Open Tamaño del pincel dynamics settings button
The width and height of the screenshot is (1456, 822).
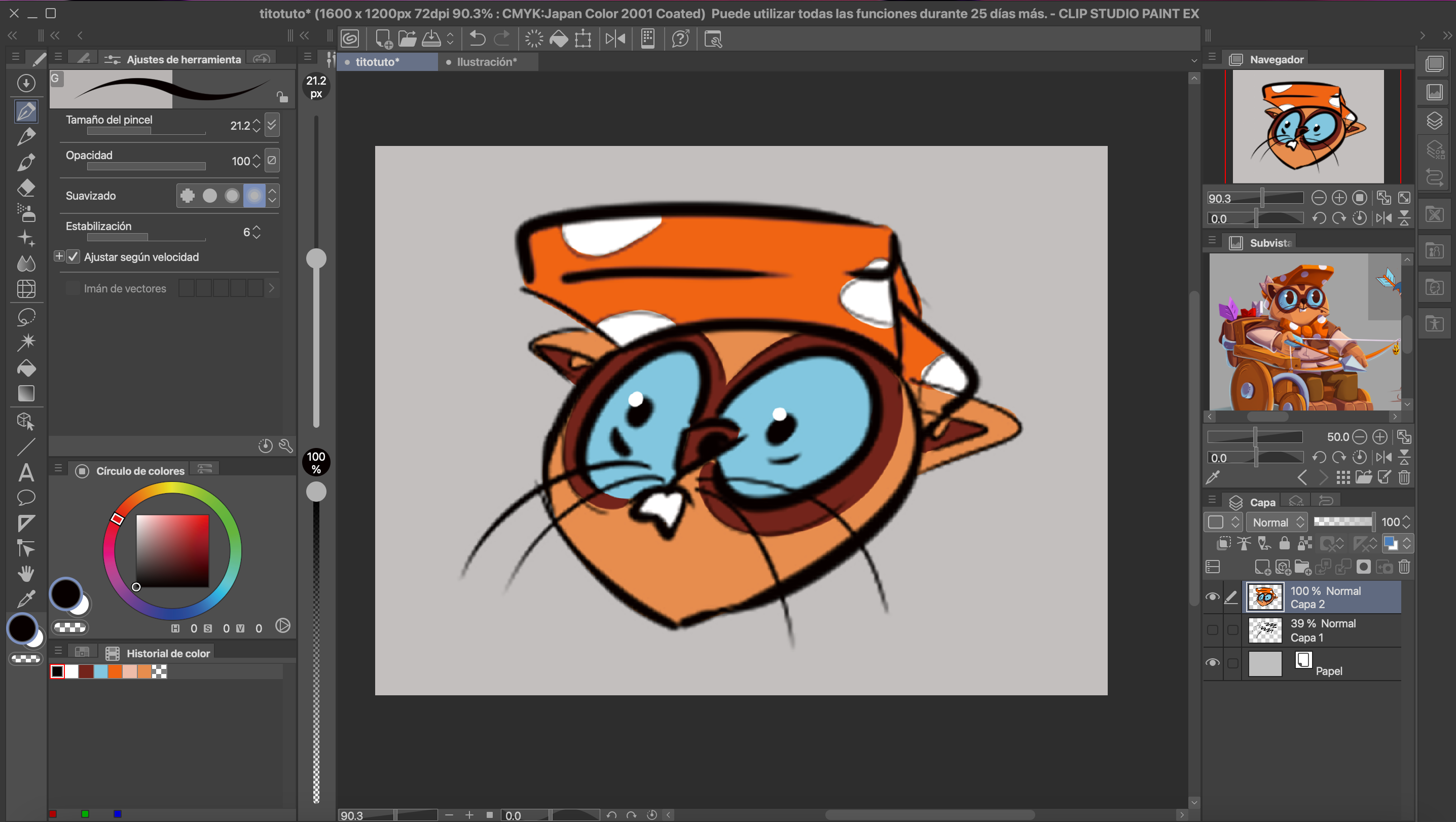(272, 125)
